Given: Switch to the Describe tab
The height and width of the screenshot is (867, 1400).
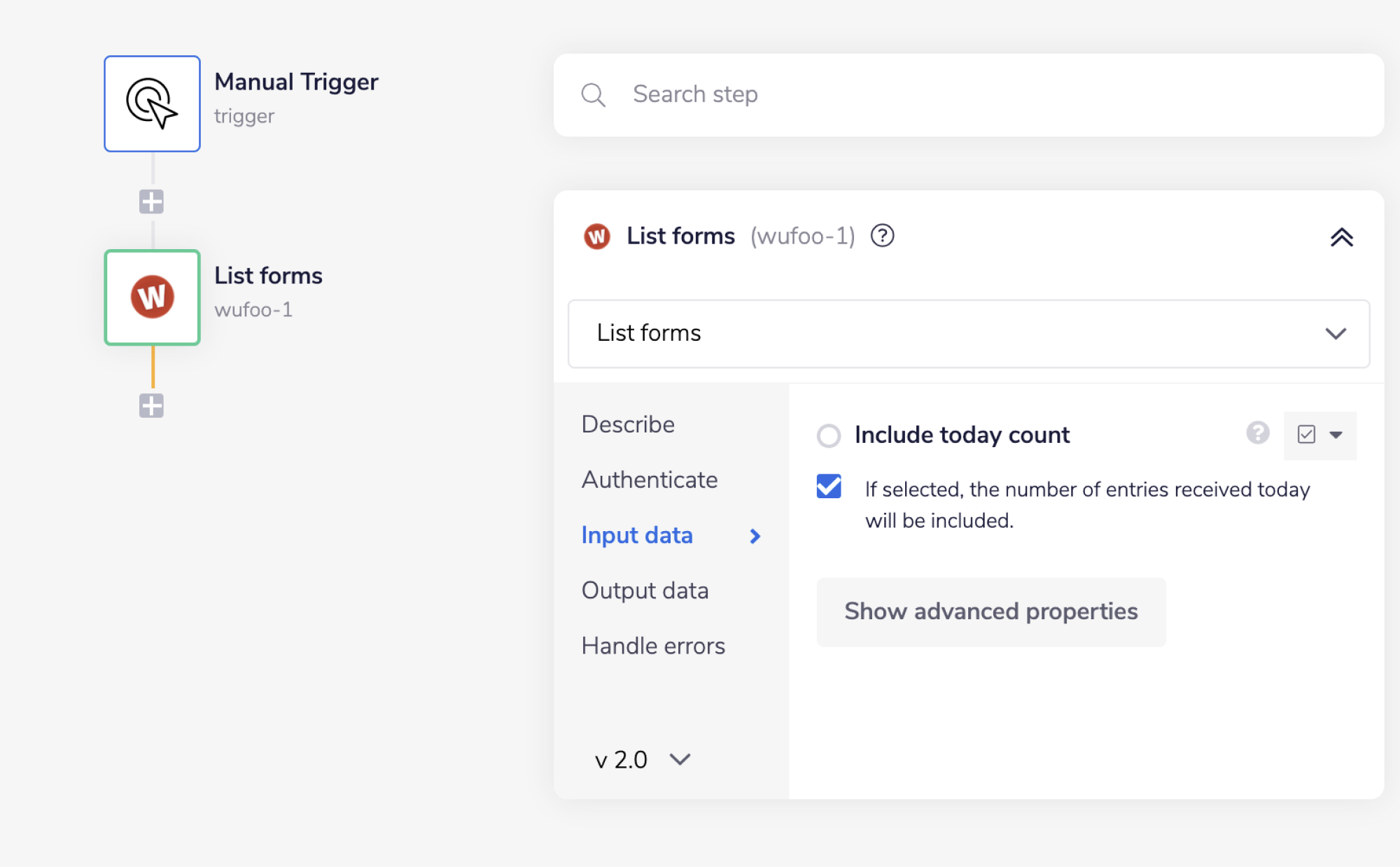Looking at the screenshot, I should 628,424.
